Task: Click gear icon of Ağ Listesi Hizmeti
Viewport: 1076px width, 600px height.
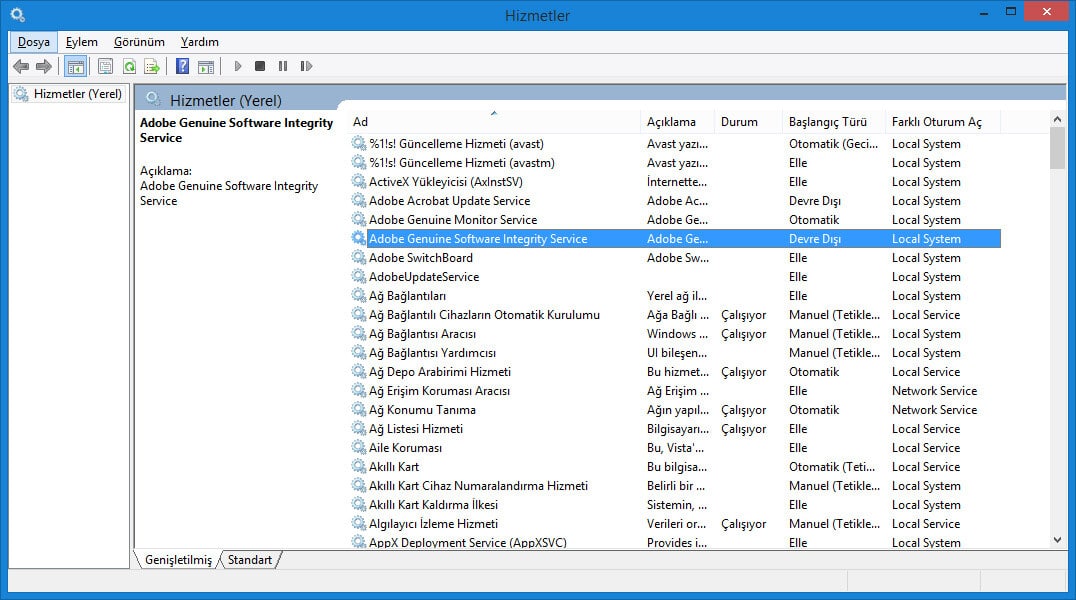Action: click(358, 428)
